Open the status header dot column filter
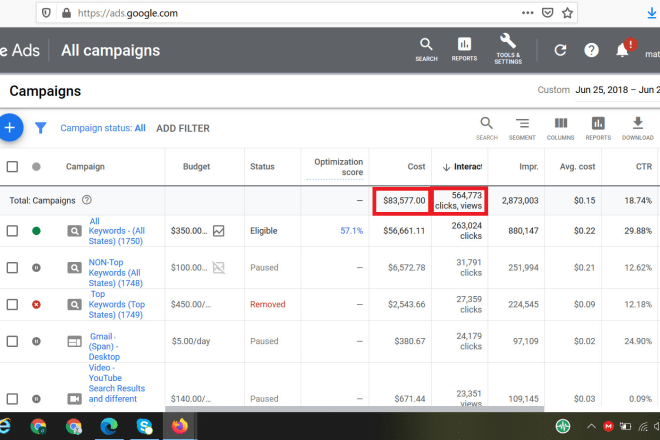The height and width of the screenshot is (440, 660). tap(36, 167)
